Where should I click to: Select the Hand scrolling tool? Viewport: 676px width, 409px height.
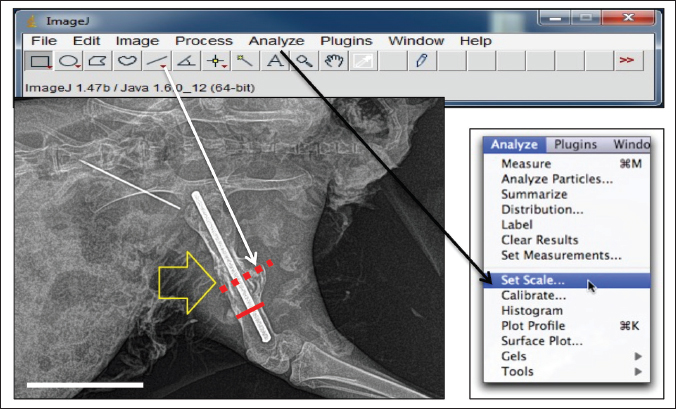(334, 62)
